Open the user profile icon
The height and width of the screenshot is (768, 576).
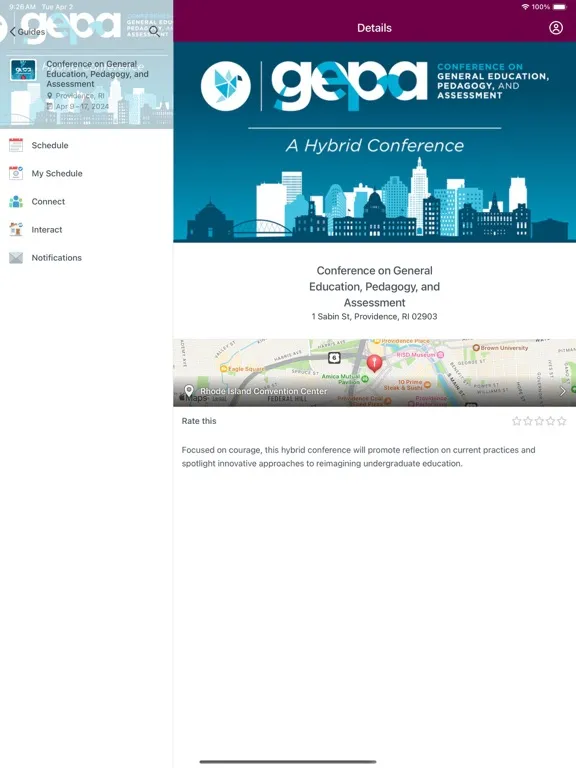coord(555,28)
